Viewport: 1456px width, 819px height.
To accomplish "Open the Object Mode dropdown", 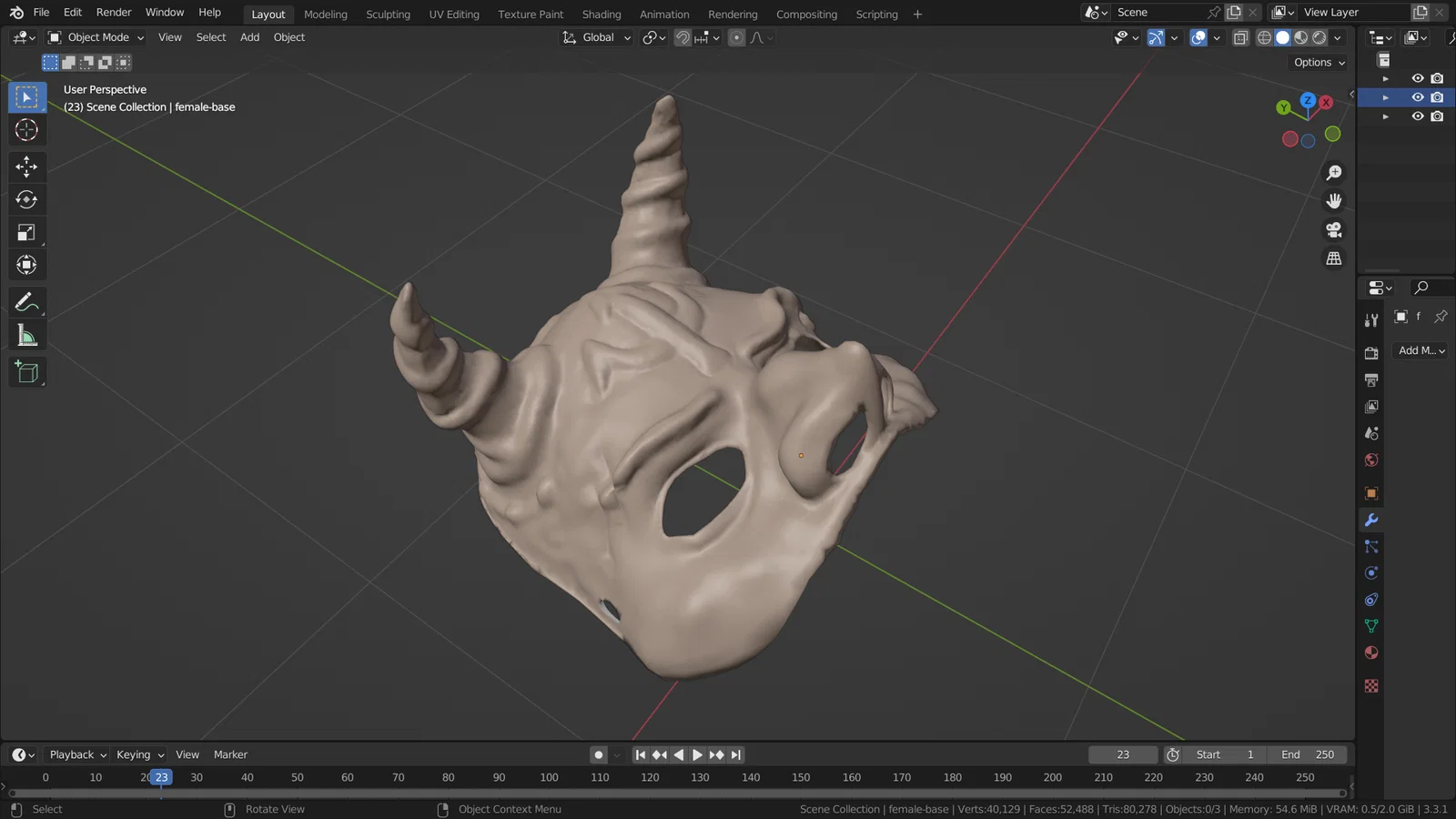I will (96, 38).
